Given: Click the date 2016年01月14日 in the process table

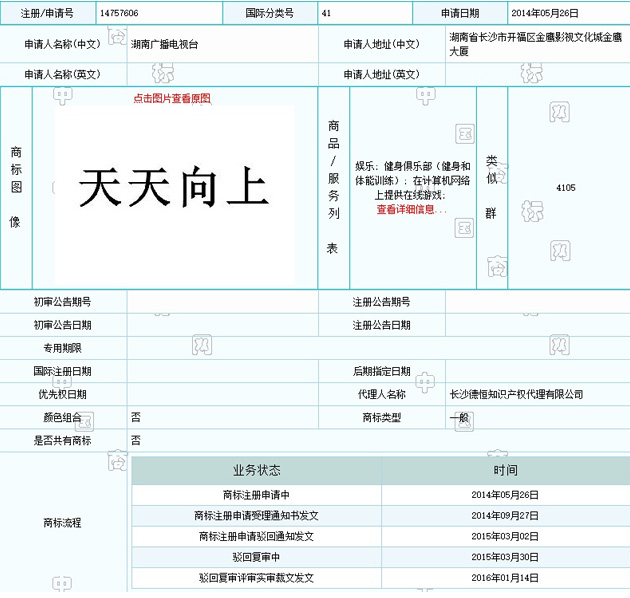Looking at the screenshot, I should click(x=505, y=578).
